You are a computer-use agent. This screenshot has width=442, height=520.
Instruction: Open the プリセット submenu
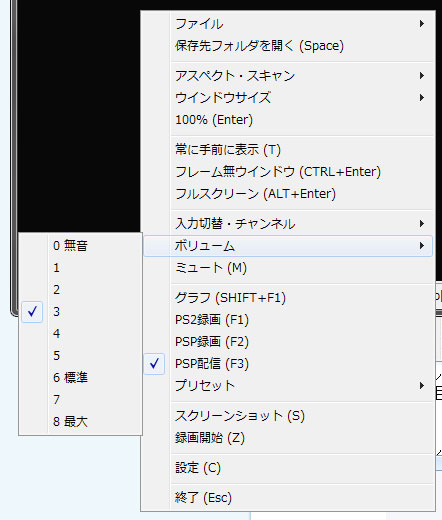coord(288,386)
